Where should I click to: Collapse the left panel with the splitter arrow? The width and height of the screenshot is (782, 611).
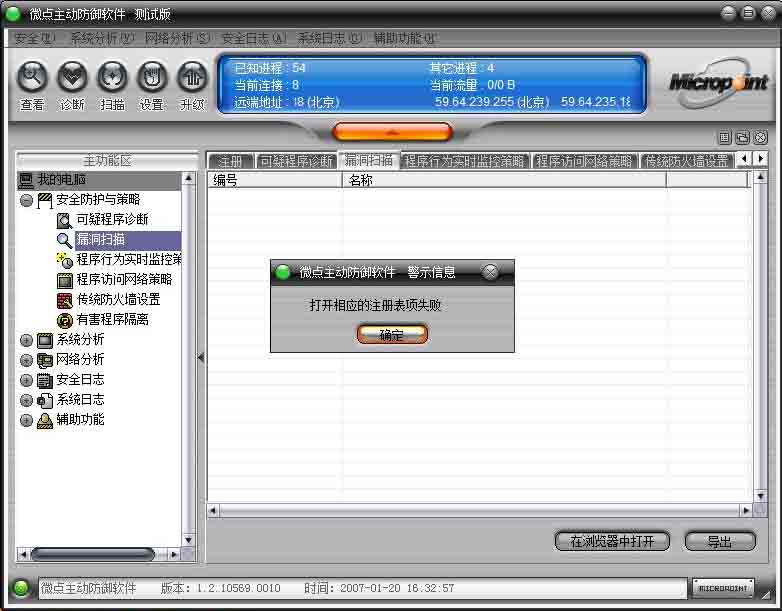coord(200,358)
